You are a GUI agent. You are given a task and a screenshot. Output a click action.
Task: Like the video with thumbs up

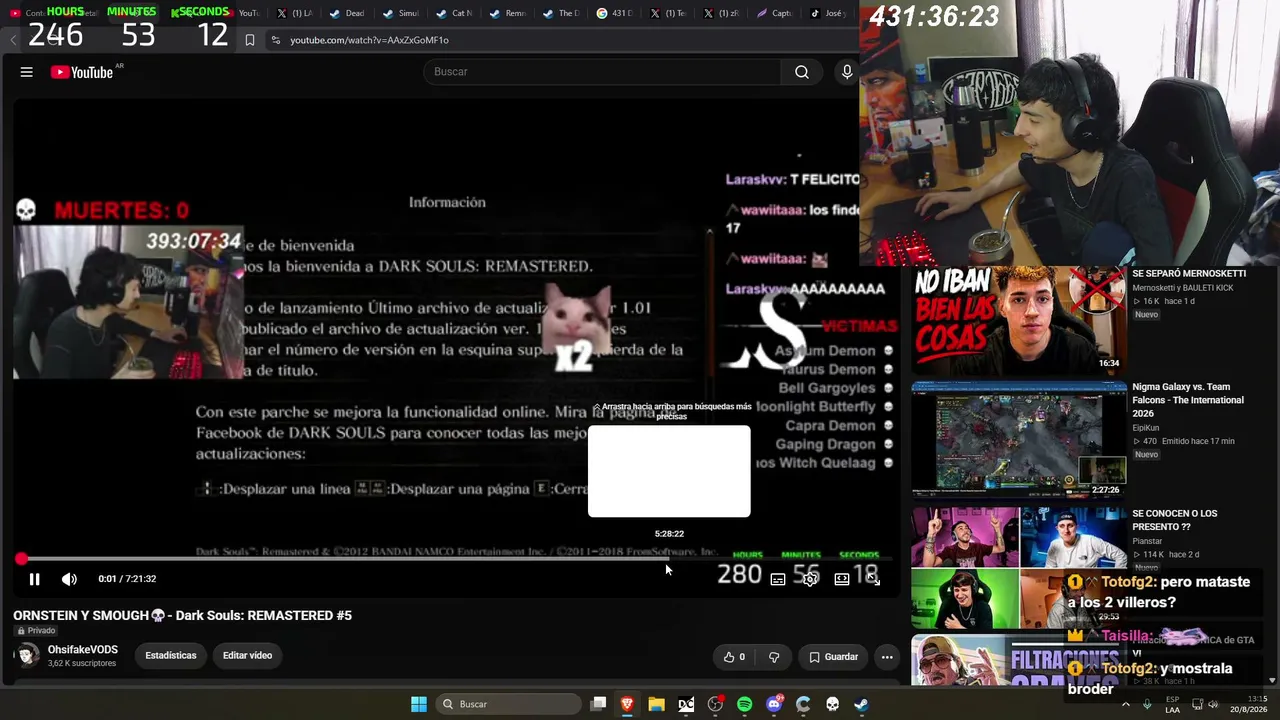[735, 657]
